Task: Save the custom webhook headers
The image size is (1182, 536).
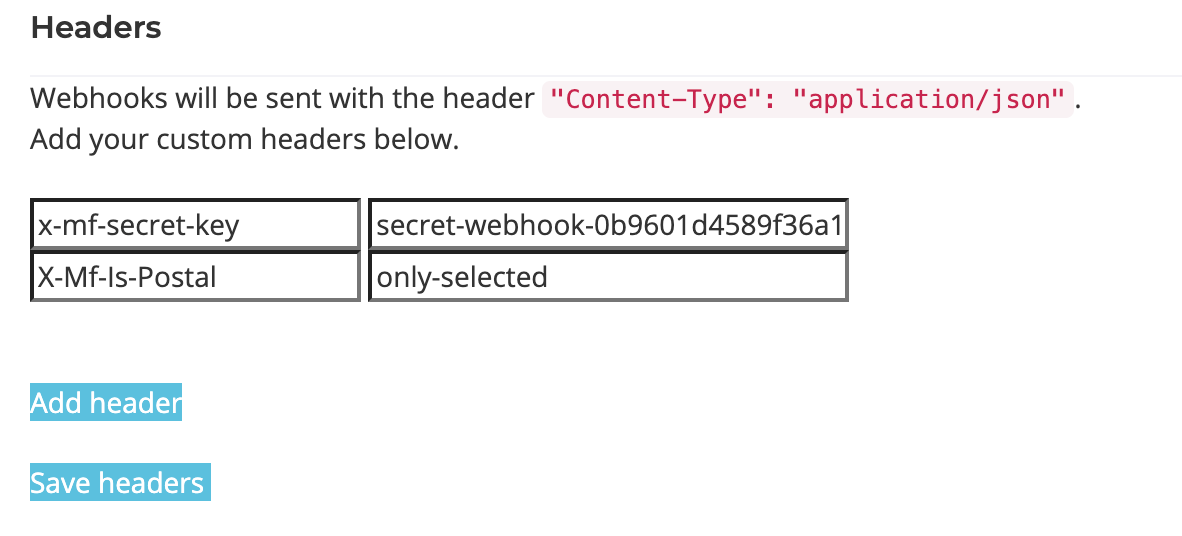Action: point(120,483)
